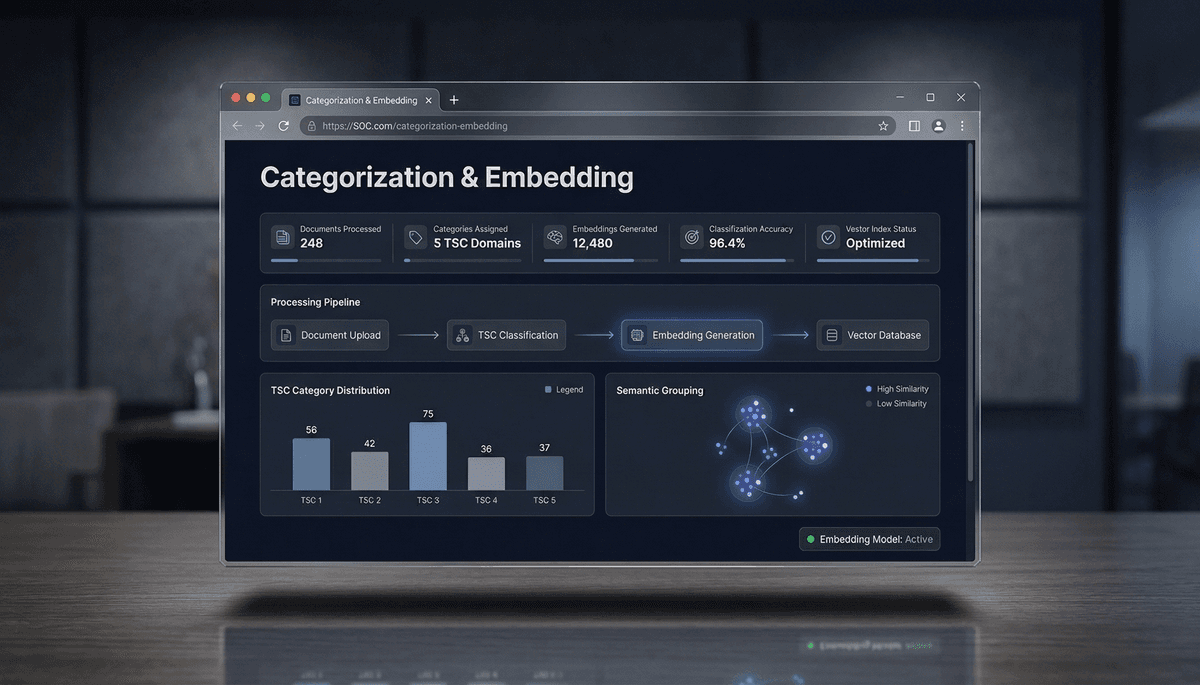Click the Semantic Grouping heading
The image size is (1200, 685).
click(660, 390)
